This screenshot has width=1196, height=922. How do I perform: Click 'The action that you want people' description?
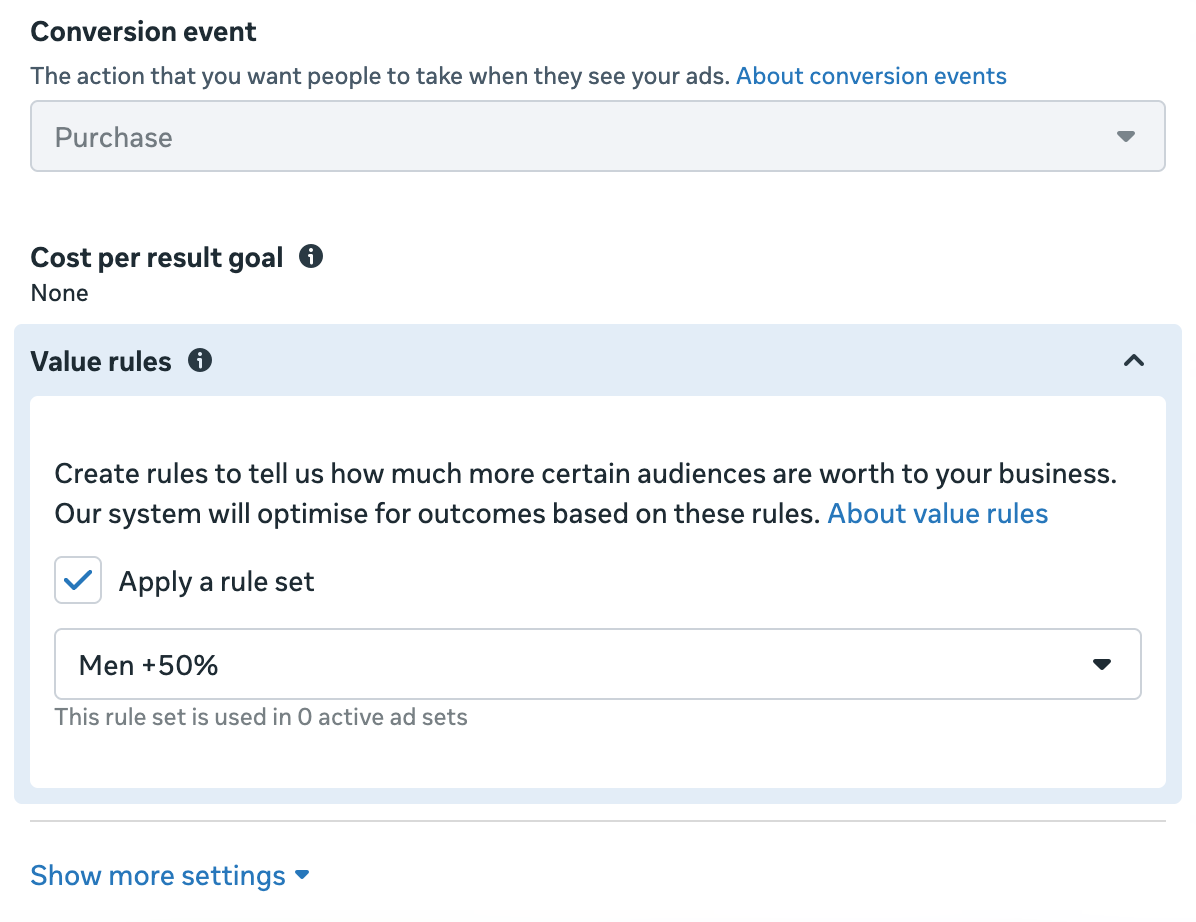[381, 76]
